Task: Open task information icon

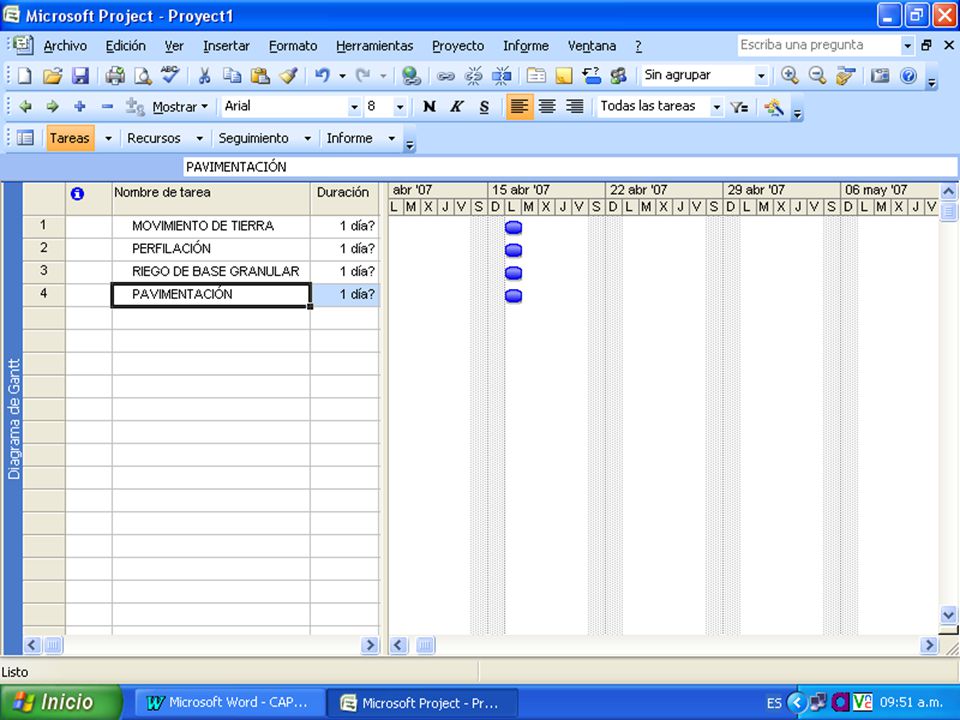Action: point(536,76)
